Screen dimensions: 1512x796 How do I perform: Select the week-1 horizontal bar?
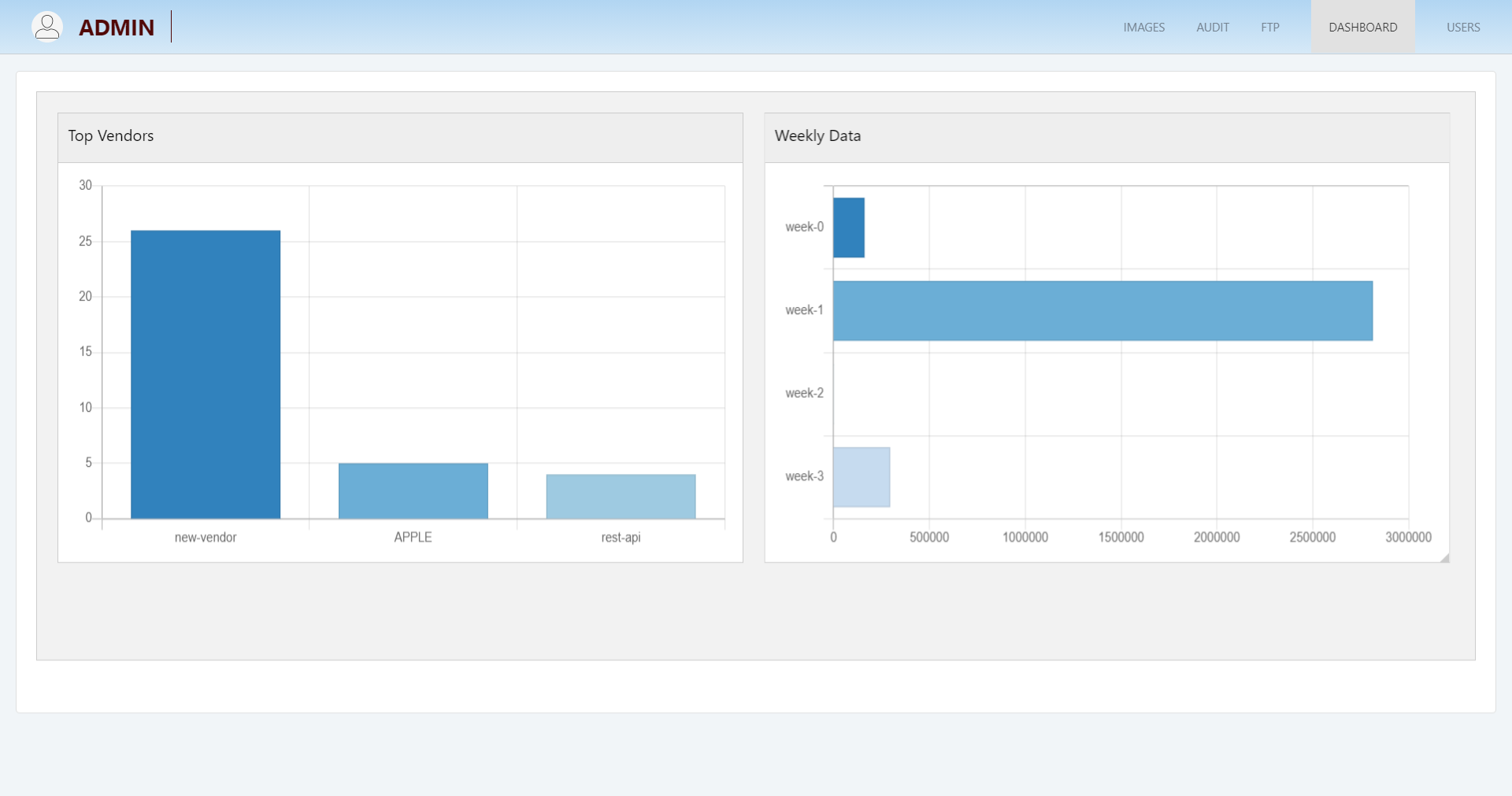1102,310
